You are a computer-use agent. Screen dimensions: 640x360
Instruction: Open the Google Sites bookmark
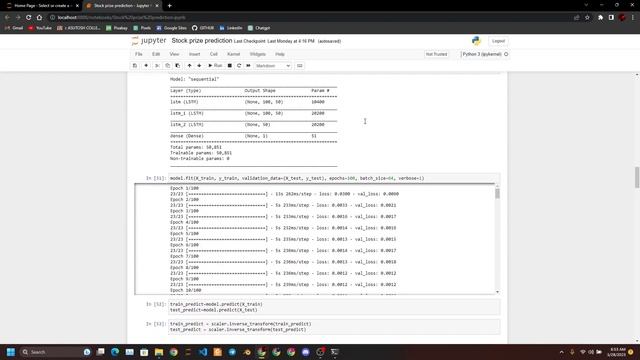coord(171,28)
